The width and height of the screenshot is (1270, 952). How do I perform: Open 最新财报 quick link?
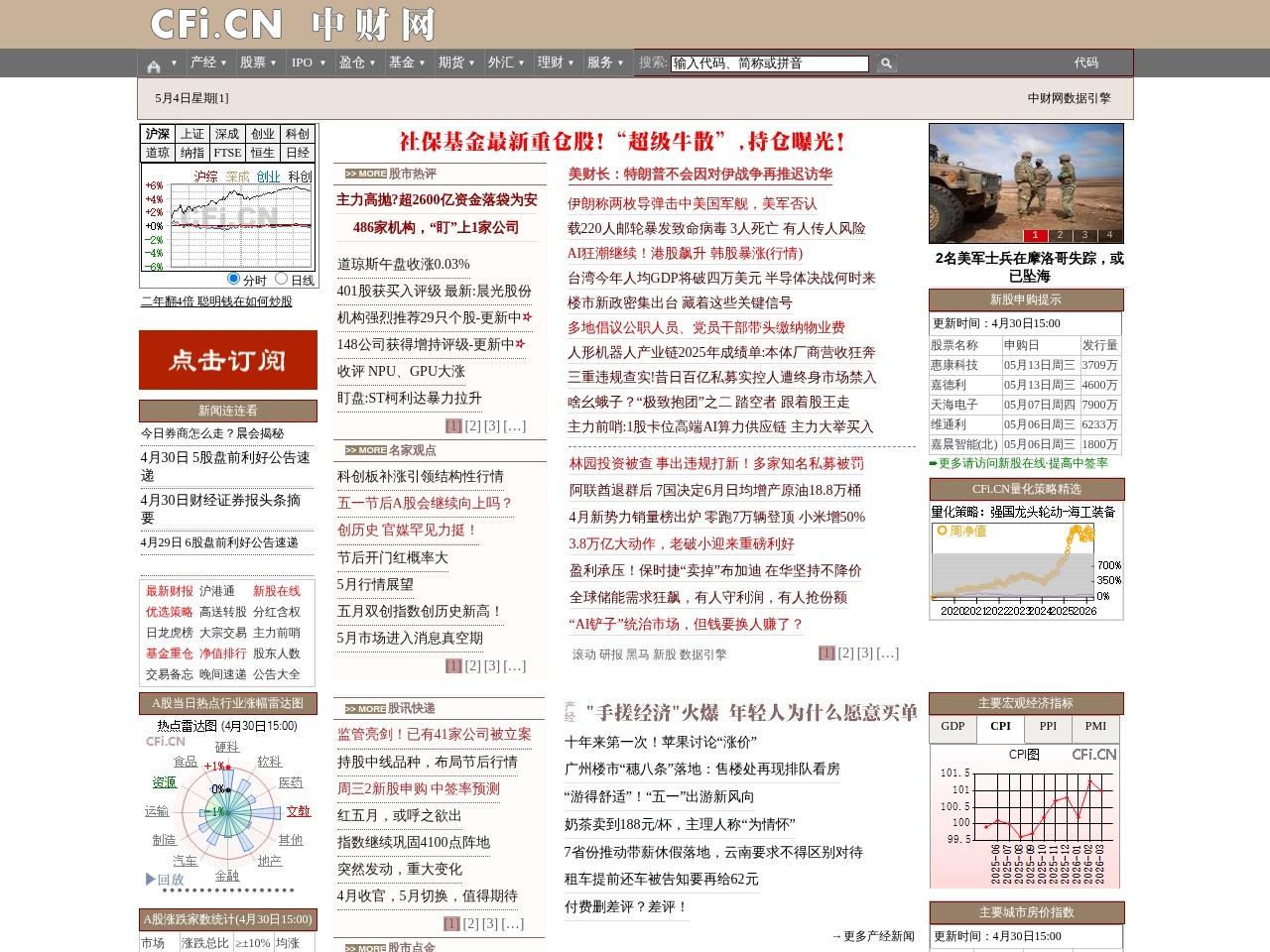[x=170, y=591]
